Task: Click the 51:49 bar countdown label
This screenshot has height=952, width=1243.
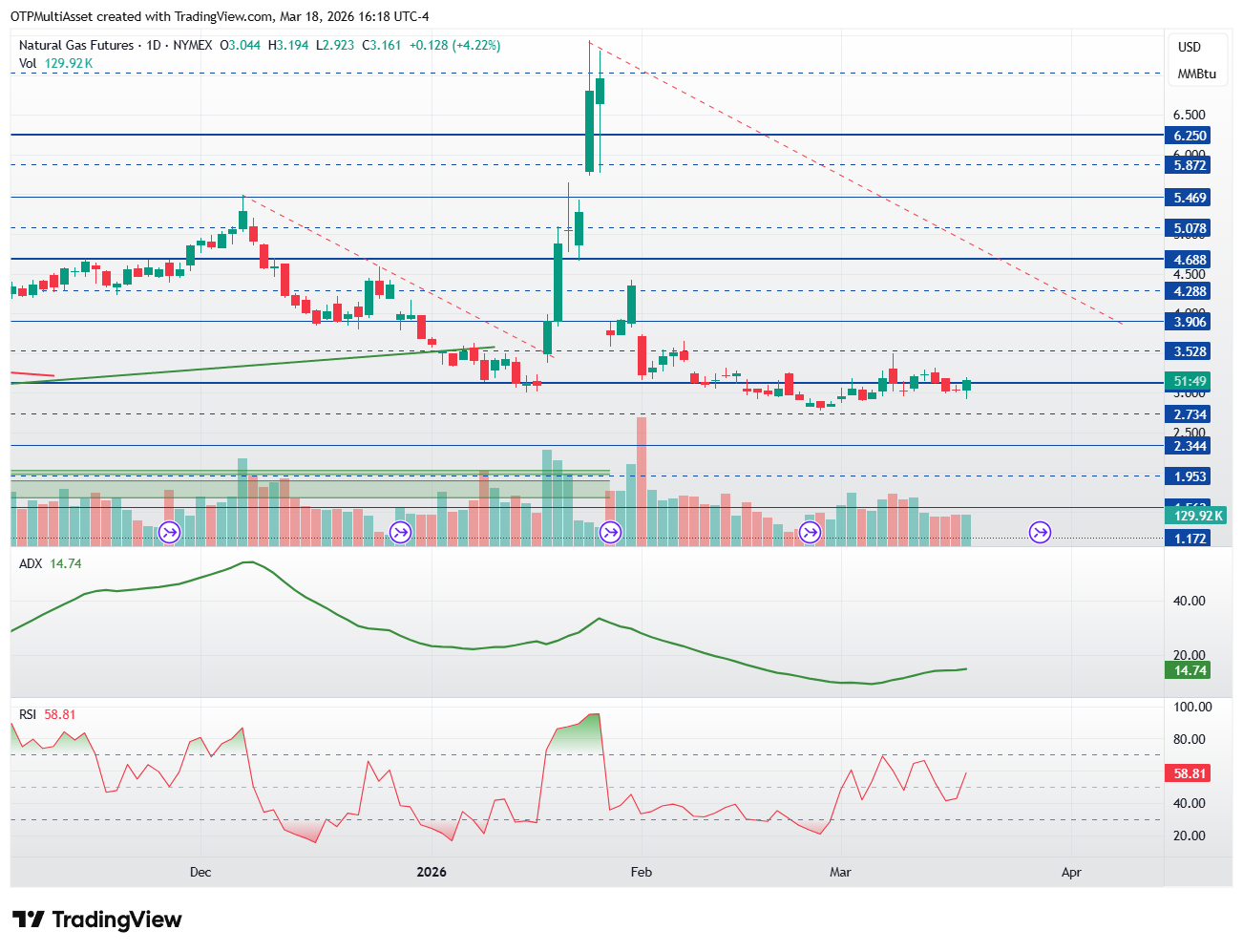Action: [1190, 381]
